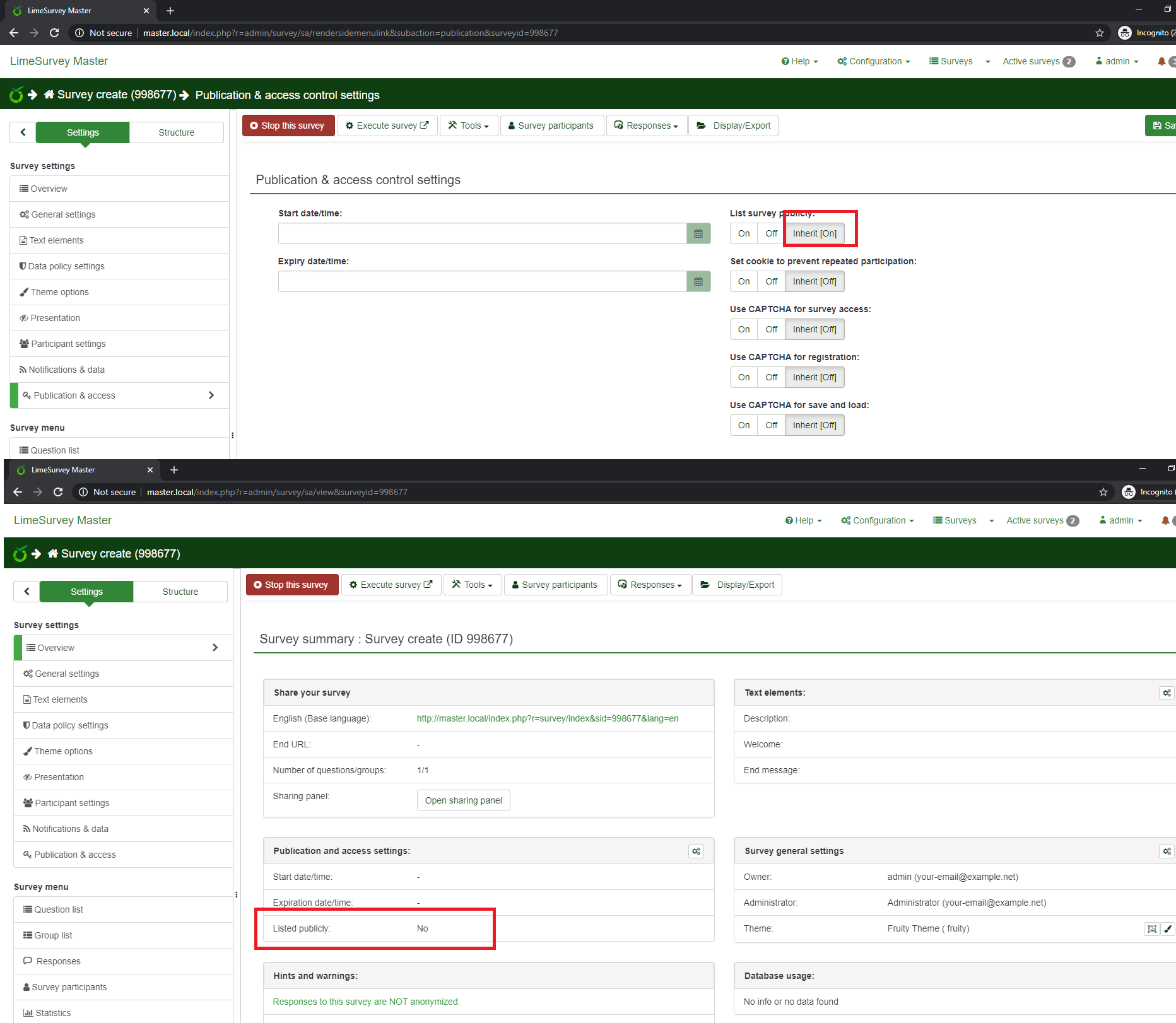1176x1023 pixels.
Task: Open the Expiry date/time calendar picker
Action: [x=698, y=281]
